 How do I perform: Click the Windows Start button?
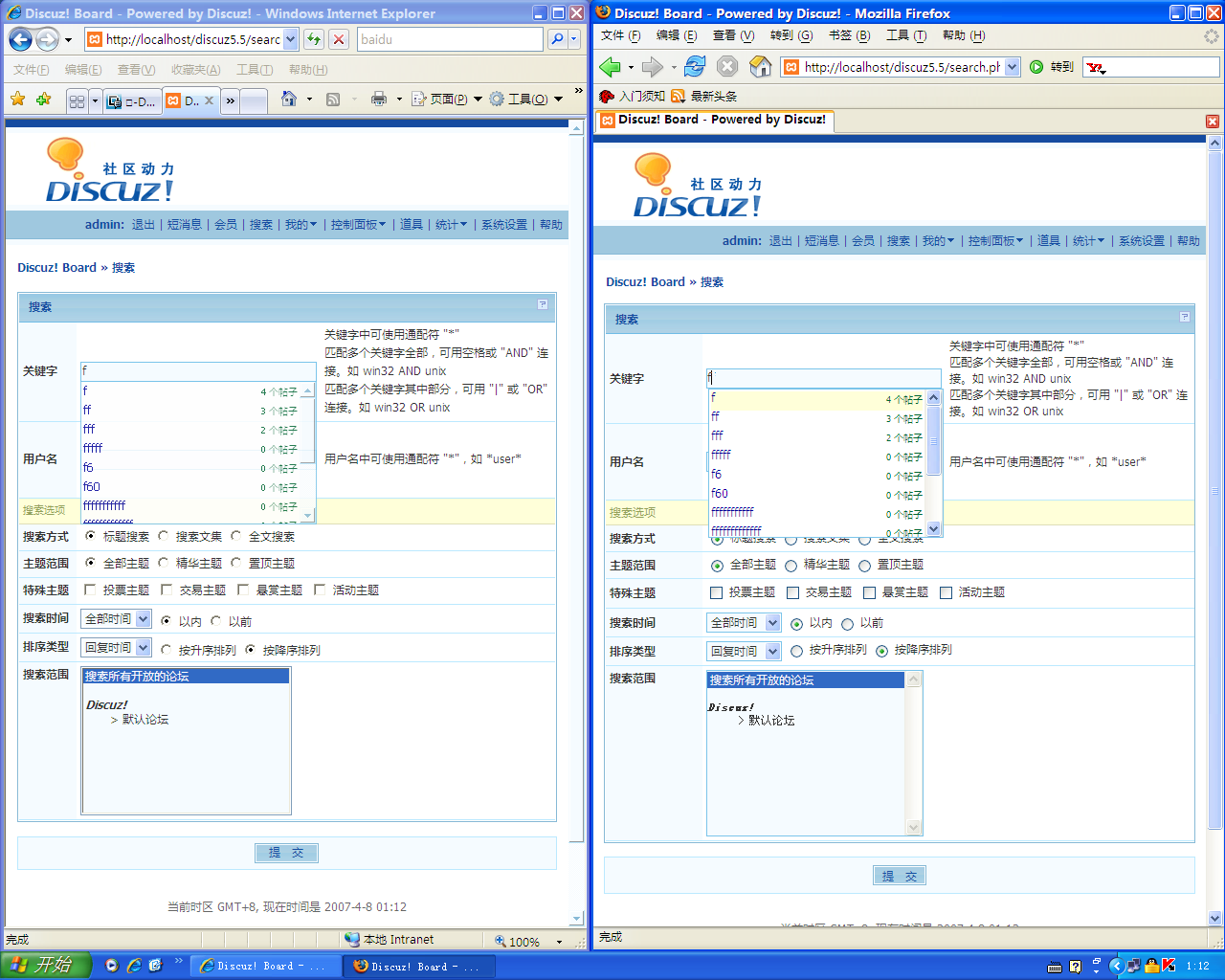(46, 965)
